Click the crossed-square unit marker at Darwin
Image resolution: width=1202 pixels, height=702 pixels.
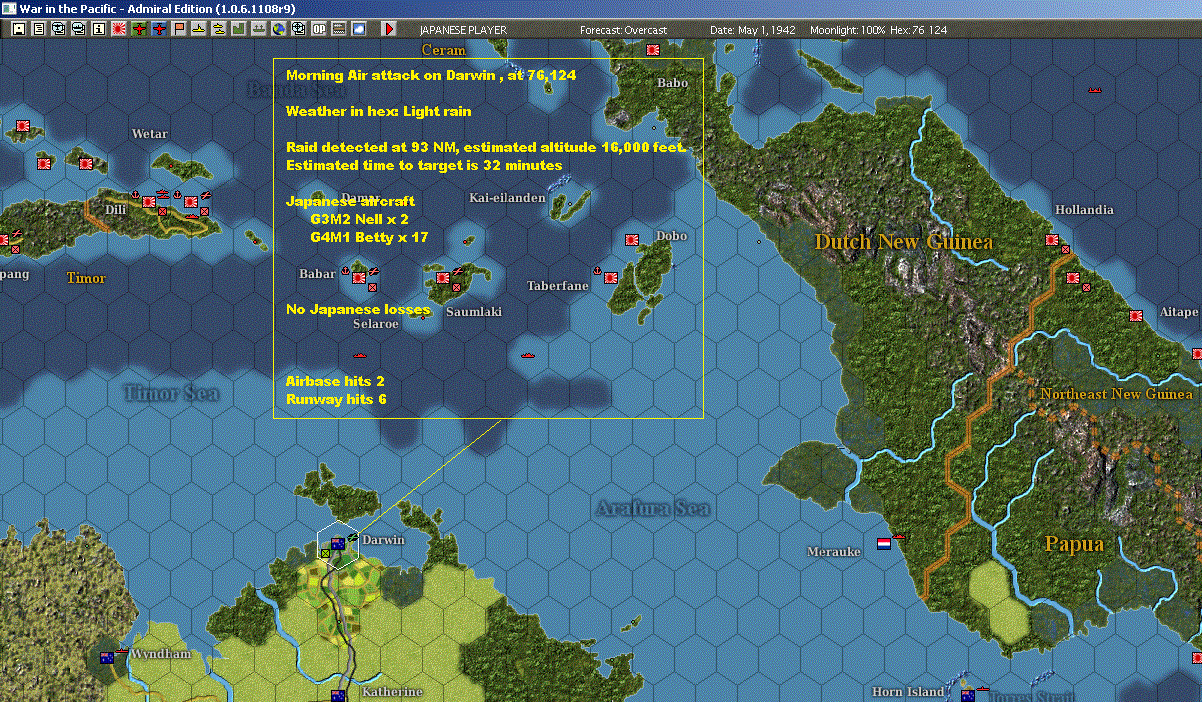pos(326,552)
